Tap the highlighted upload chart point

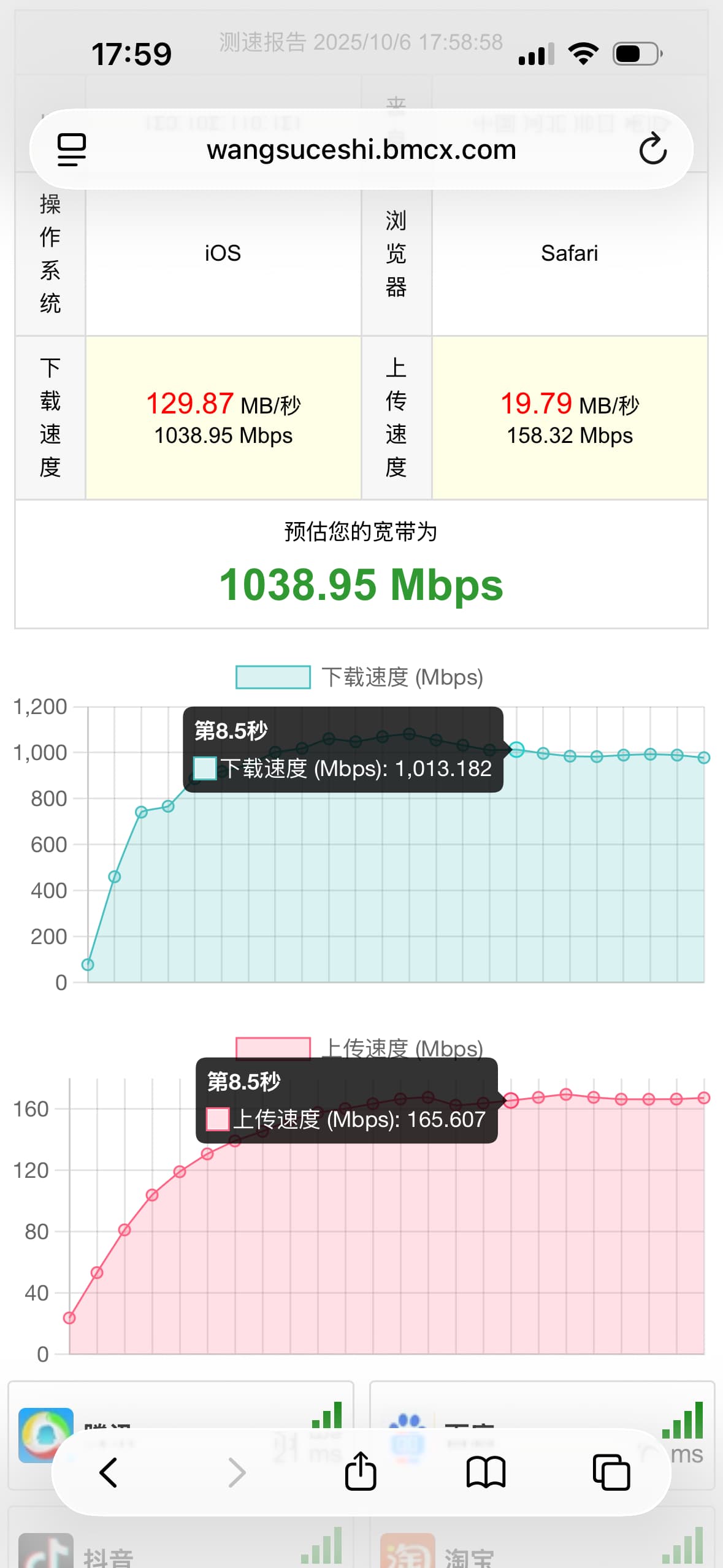(x=511, y=1100)
